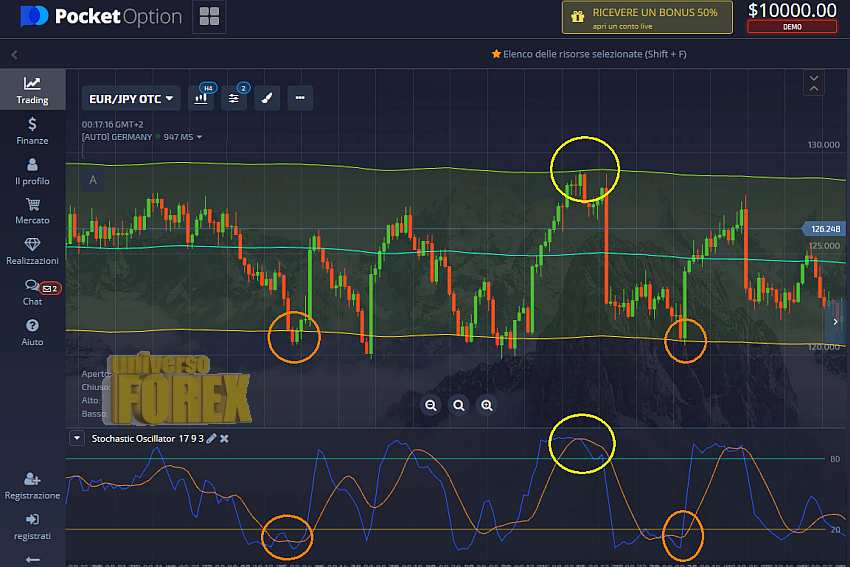Open the chart type H4 timeframe settings
Image resolution: width=850 pixels, height=567 pixels.
pyautogui.click(x=202, y=98)
